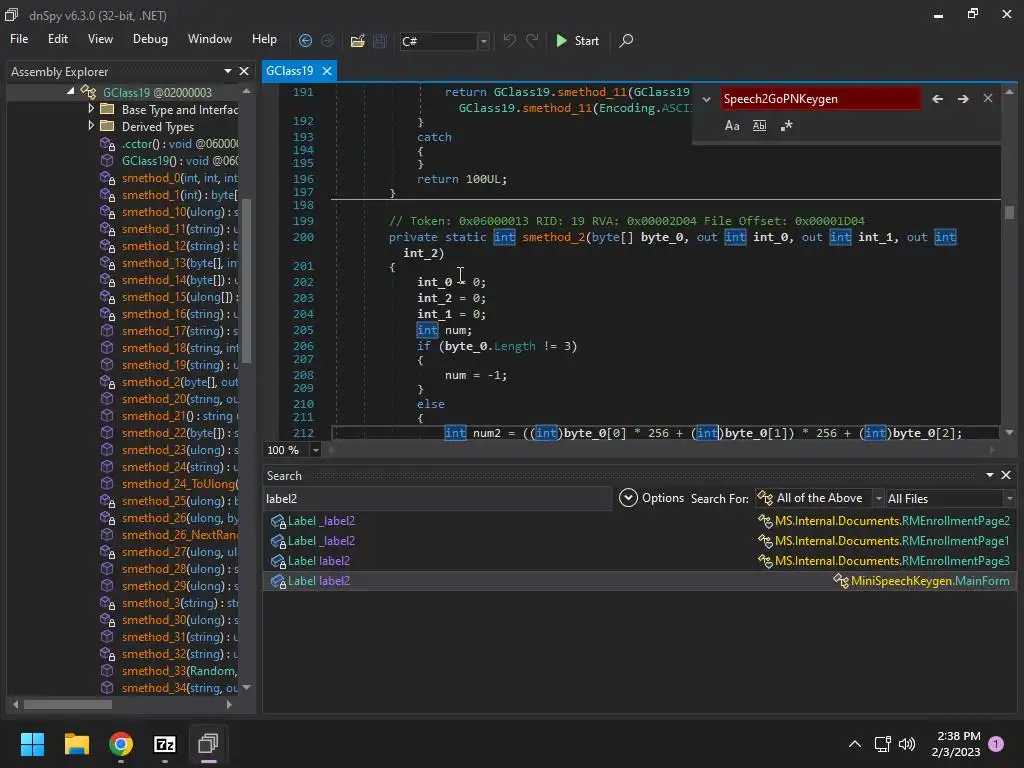Open the File menu
1024x768 pixels.
pos(19,39)
